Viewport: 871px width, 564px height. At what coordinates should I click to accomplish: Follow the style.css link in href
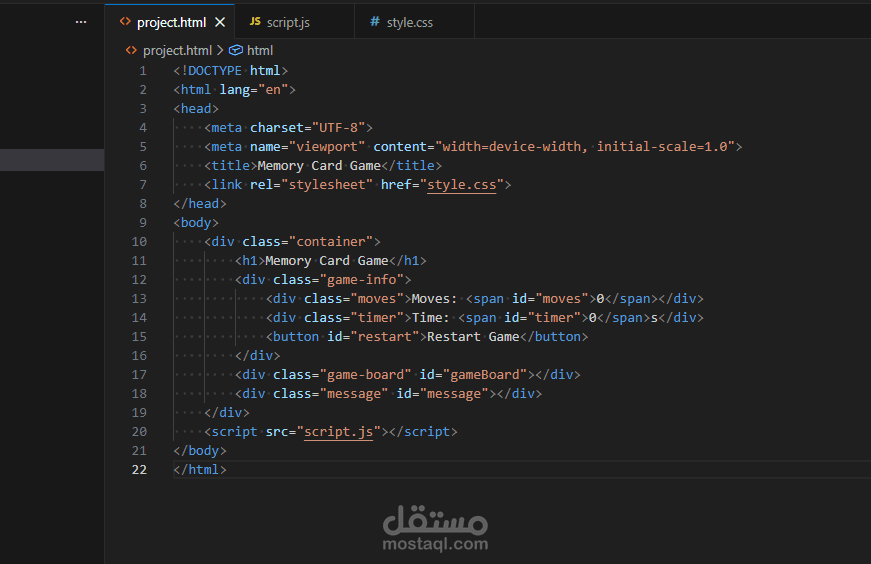[461, 184]
